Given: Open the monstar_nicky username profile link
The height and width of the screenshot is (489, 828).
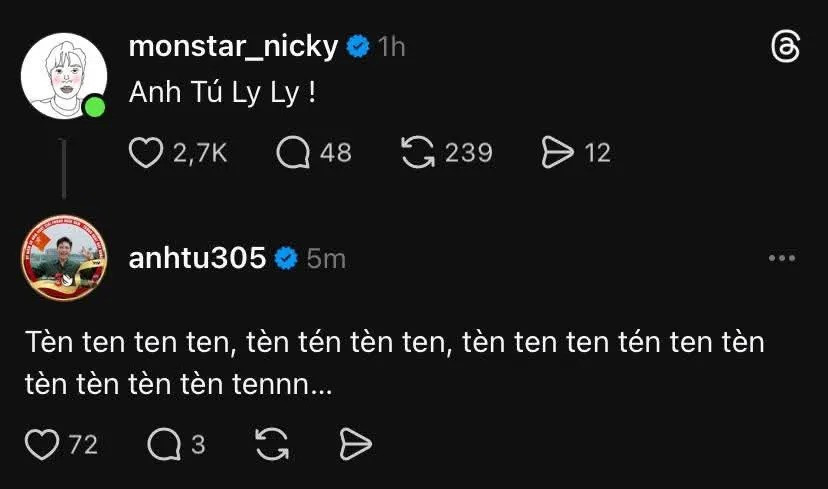Looking at the screenshot, I should click(234, 46).
